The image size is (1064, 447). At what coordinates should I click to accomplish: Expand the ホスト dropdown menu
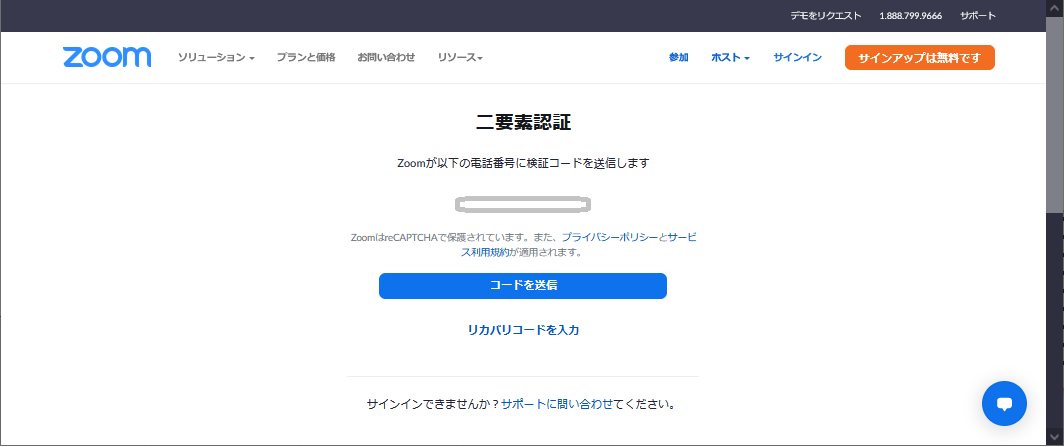pyautogui.click(x=730, y=58)
